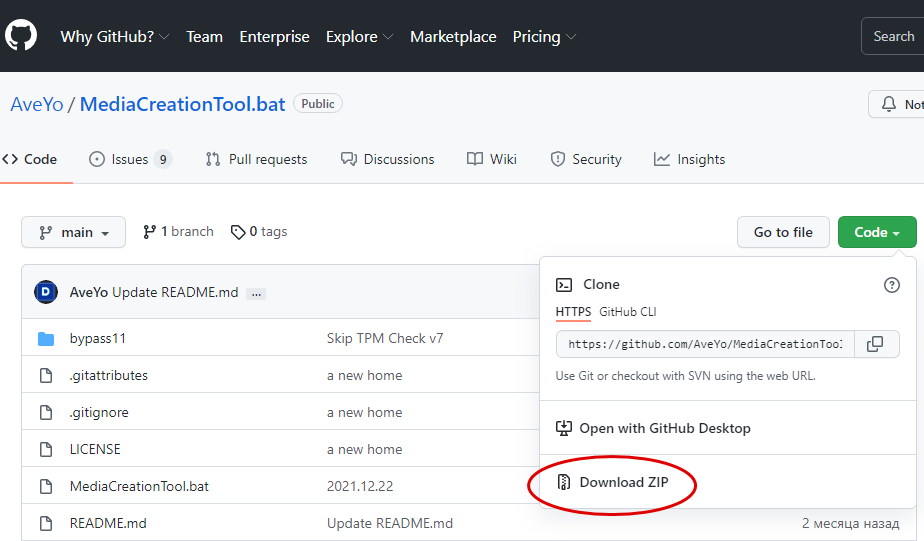The height and width of the screenshot is (541, 924).
Task: Expand commit message ellipsis button
Action: tap(256, 293)
